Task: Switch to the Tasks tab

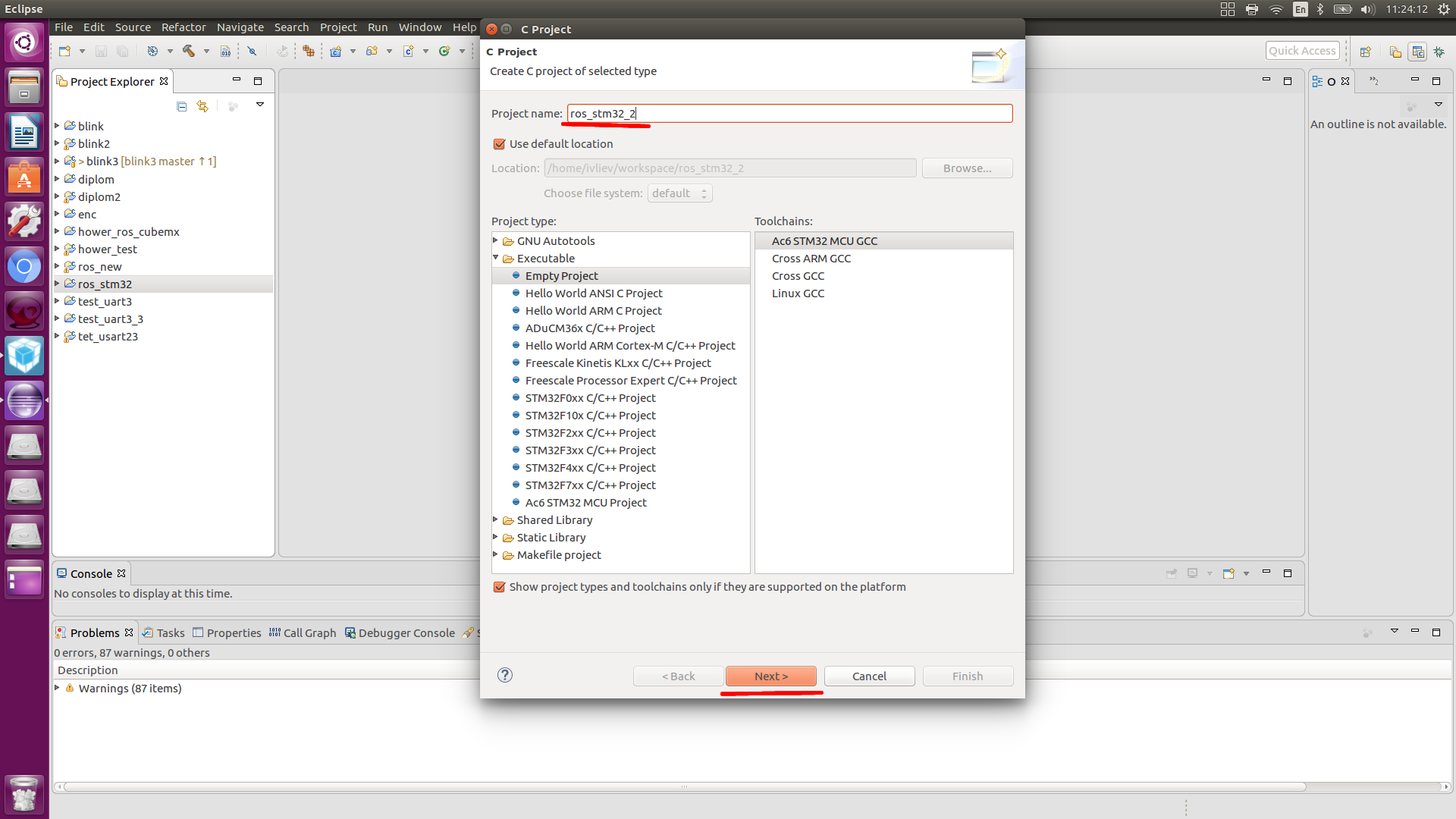Action: click(x=164, y=632)
